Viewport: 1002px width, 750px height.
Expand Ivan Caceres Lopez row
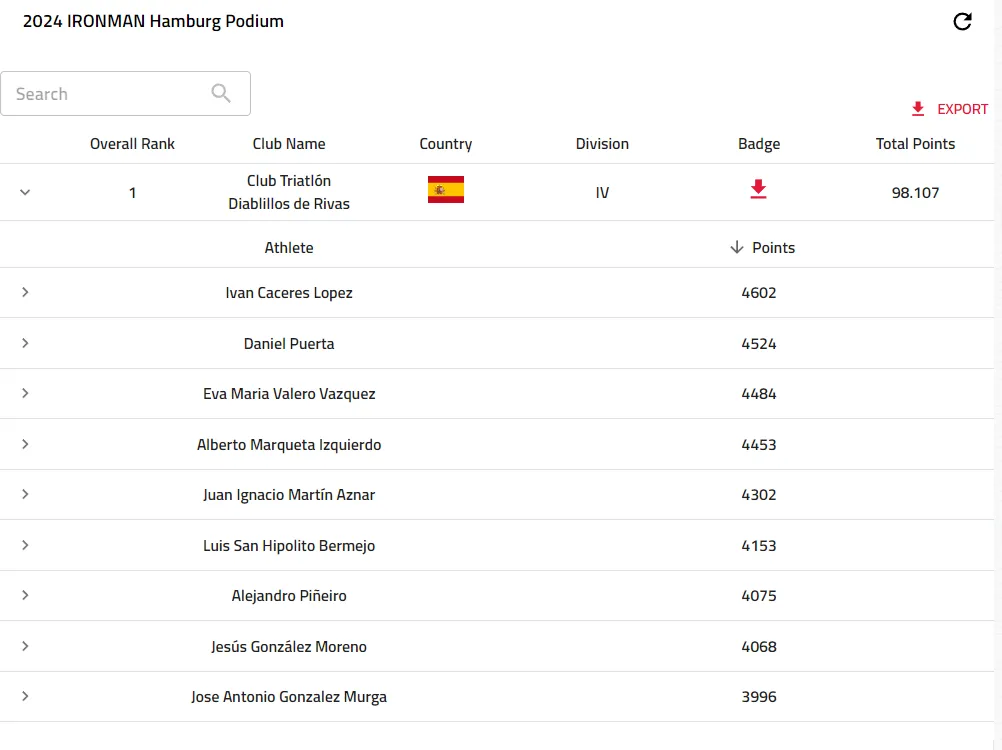click(26, 292)
